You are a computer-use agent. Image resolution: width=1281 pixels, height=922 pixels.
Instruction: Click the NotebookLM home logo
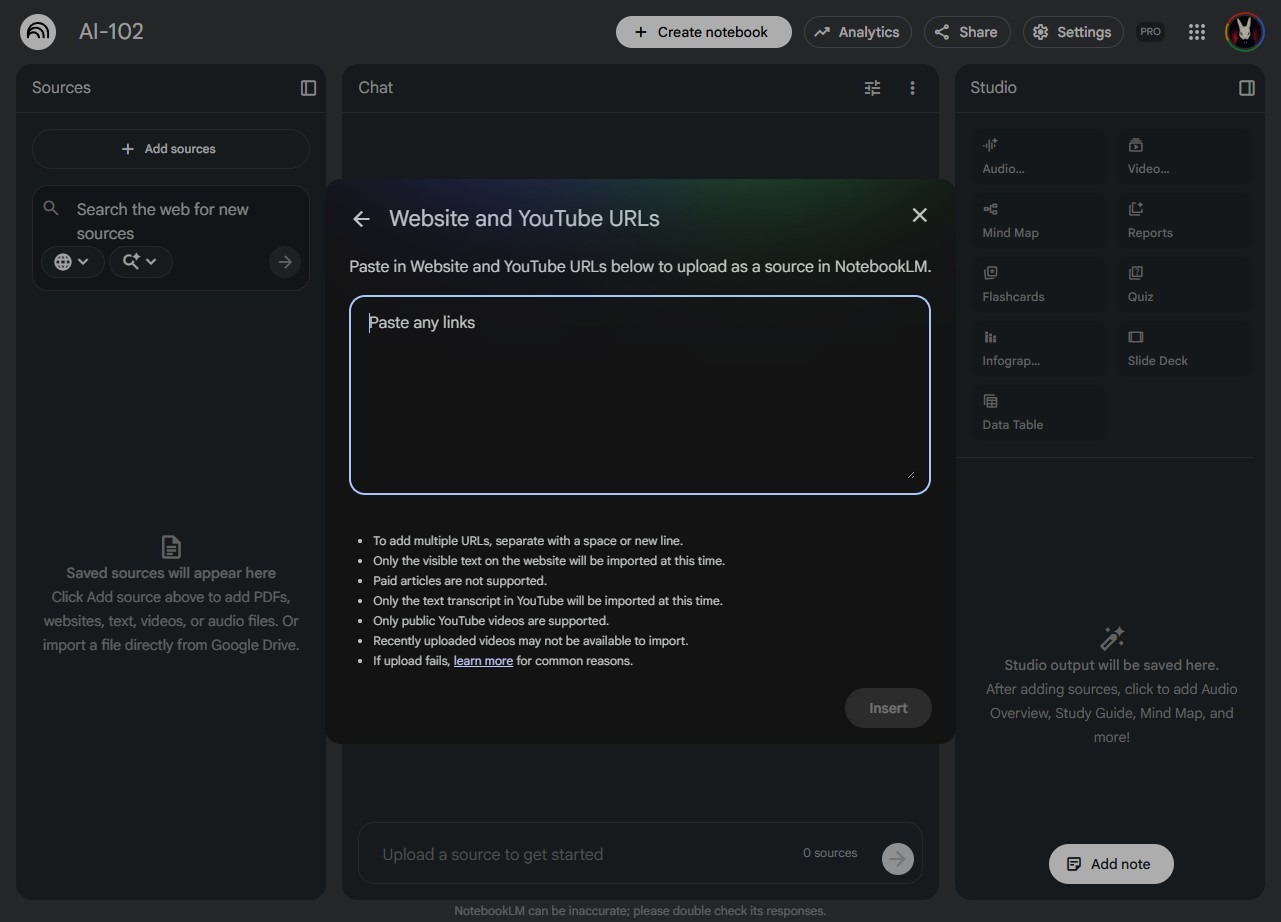click(x=38, y=32)
